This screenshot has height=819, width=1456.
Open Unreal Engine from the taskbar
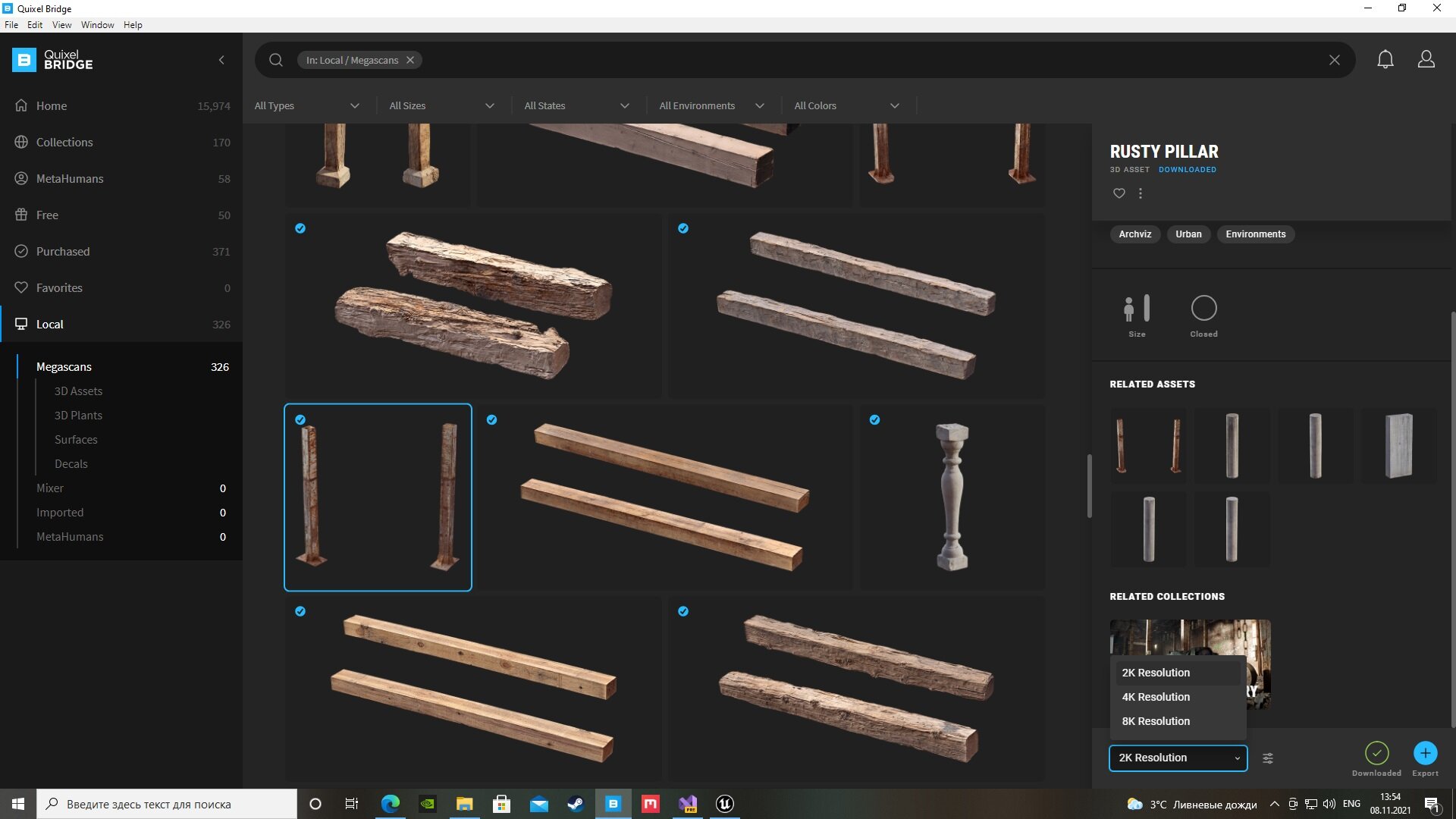[725, 804]
